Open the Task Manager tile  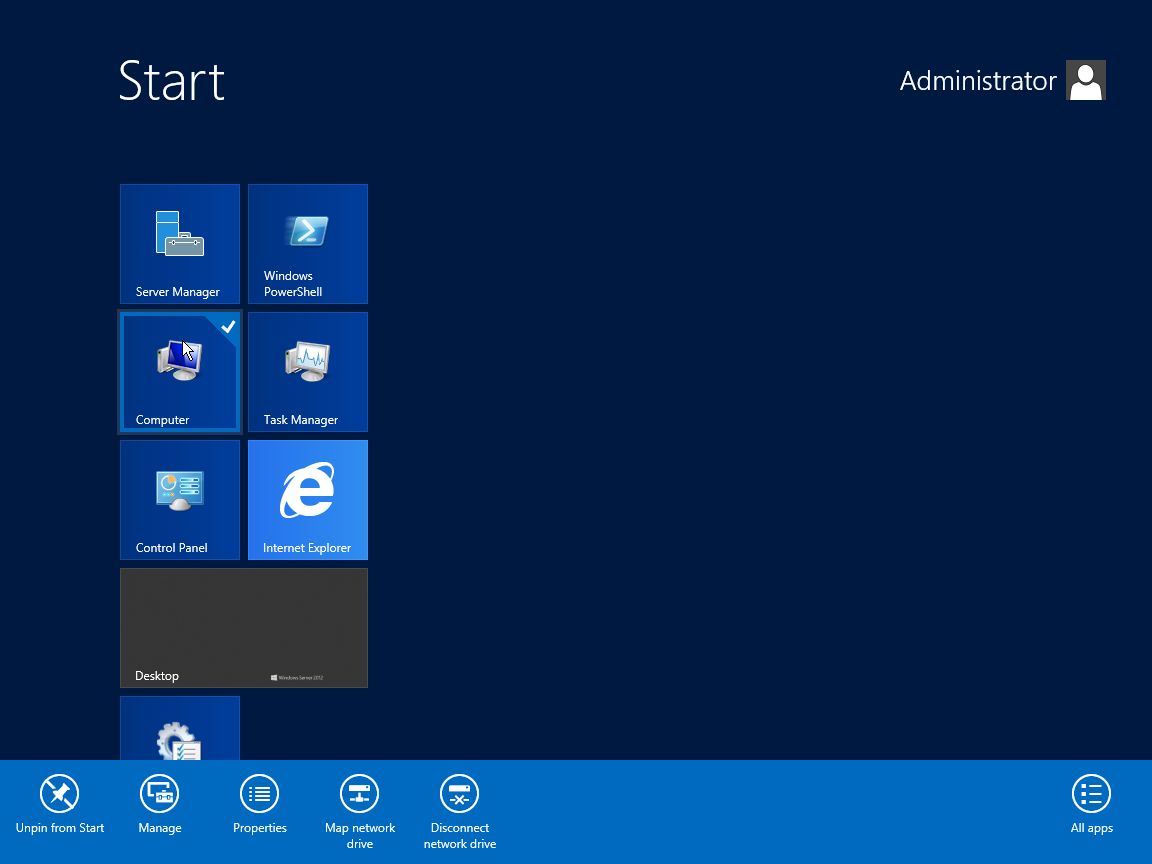[308, 372]
